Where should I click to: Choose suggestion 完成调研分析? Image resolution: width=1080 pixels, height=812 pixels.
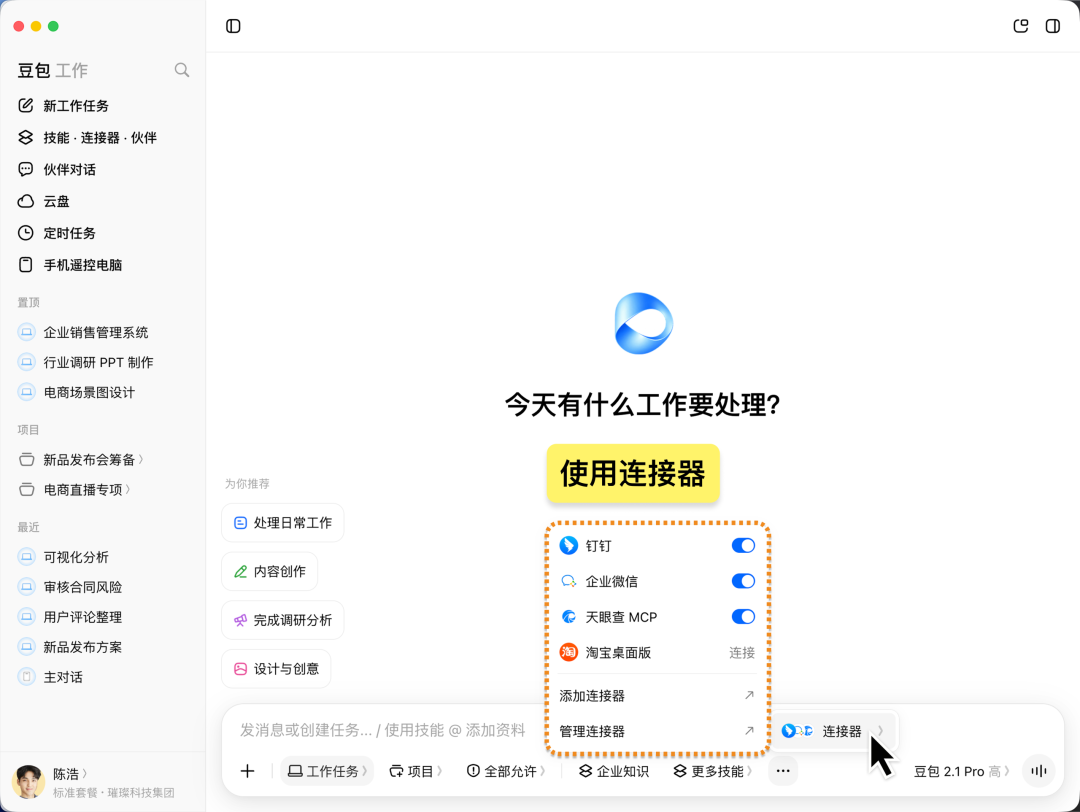pyautogui.click(x=282, y=620)
